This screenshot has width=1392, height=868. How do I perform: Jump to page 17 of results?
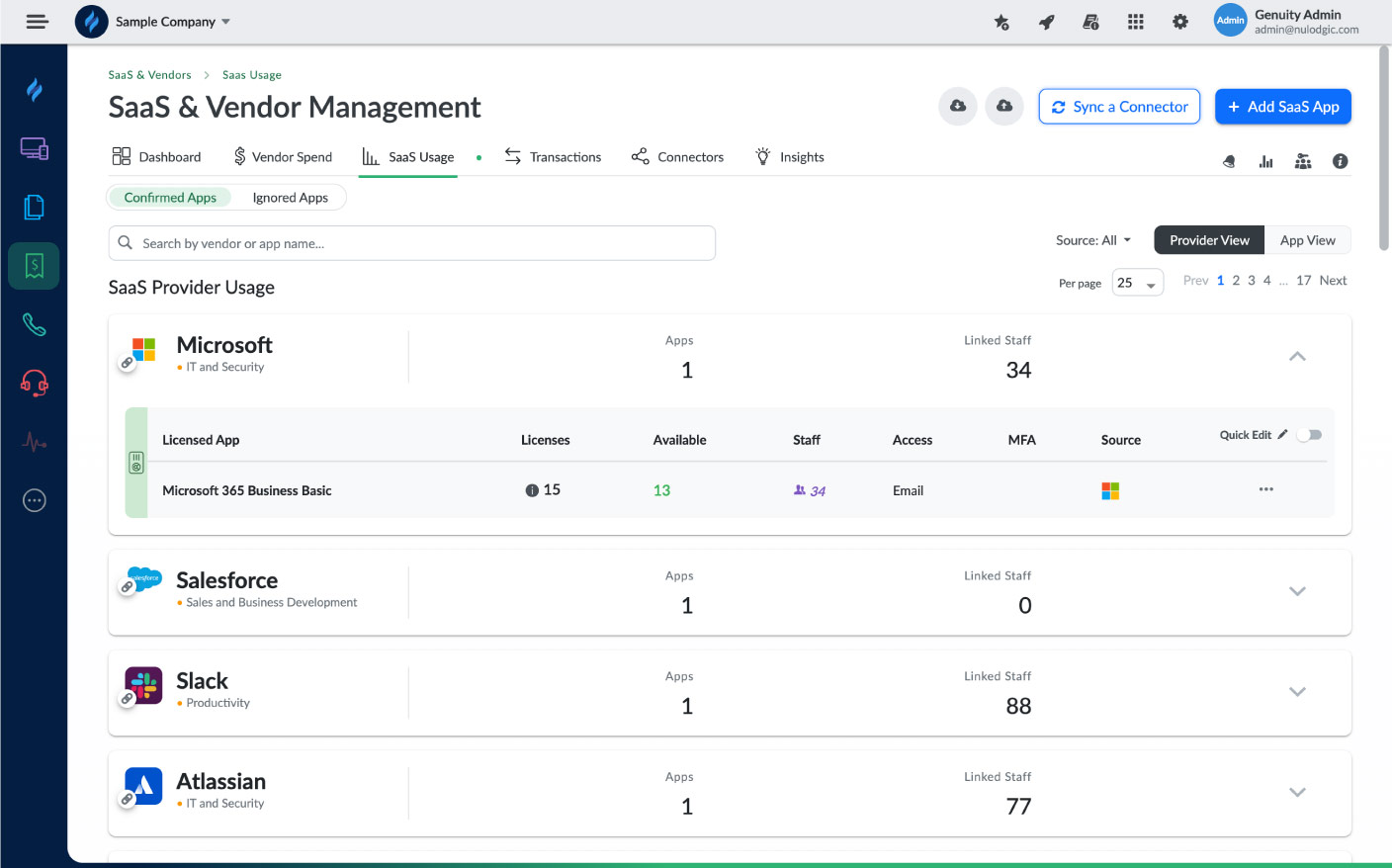point(1303,281)
